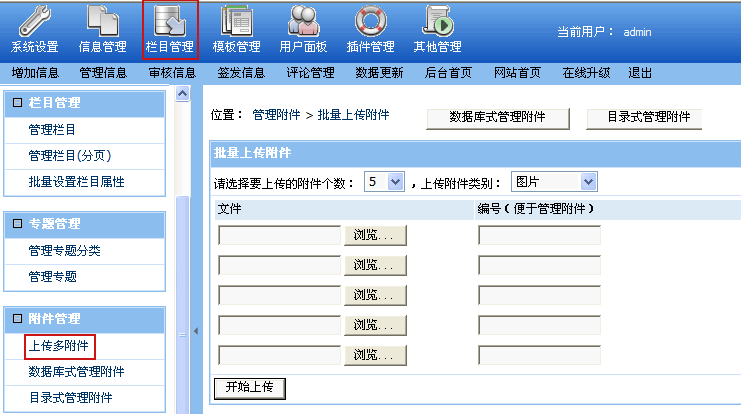Go to 评论管理 menu item
Image resolution: width=741 pixels, height=414 pixels.
tap(310, 73)
